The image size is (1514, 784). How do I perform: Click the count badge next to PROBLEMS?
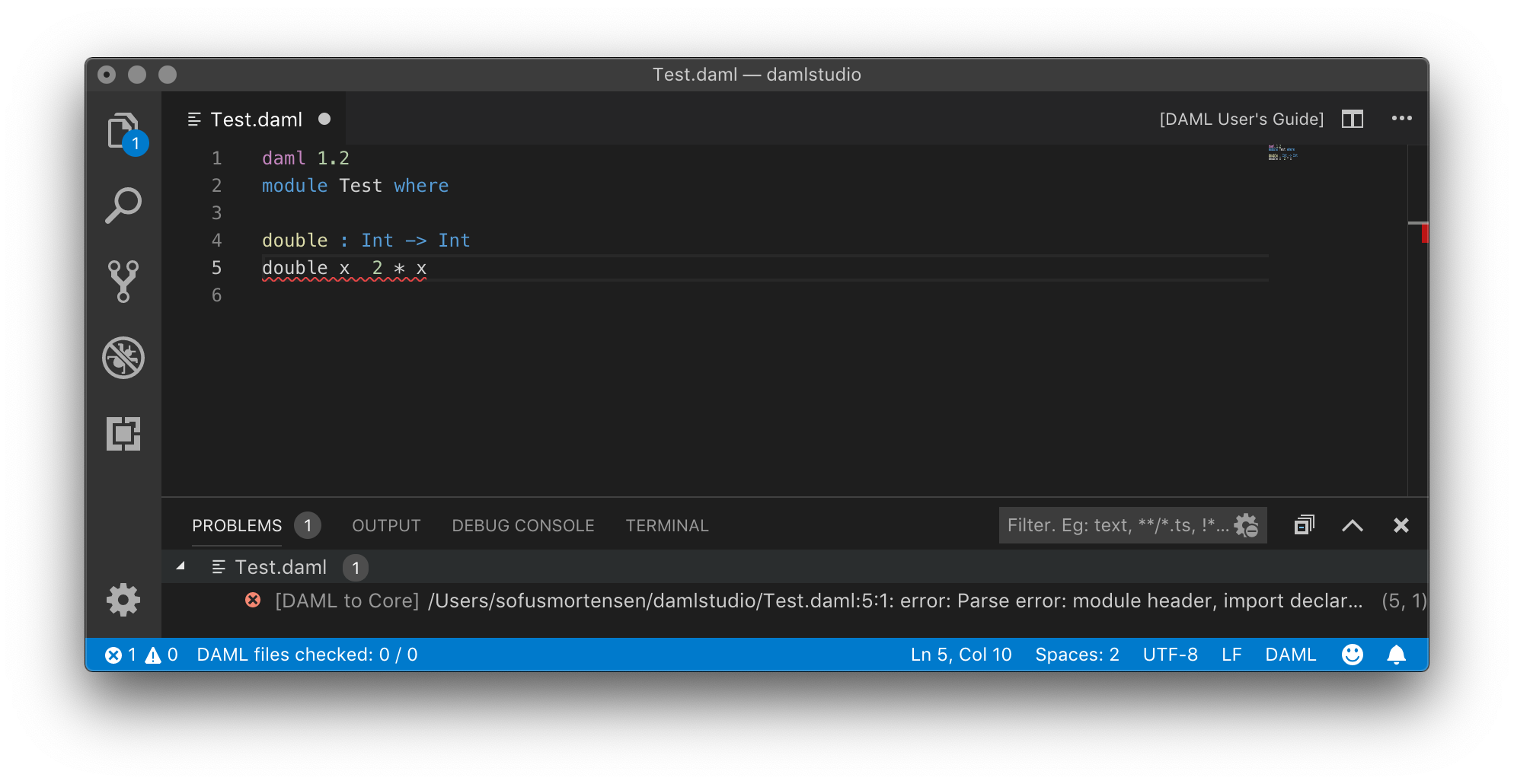pos(308,525)
